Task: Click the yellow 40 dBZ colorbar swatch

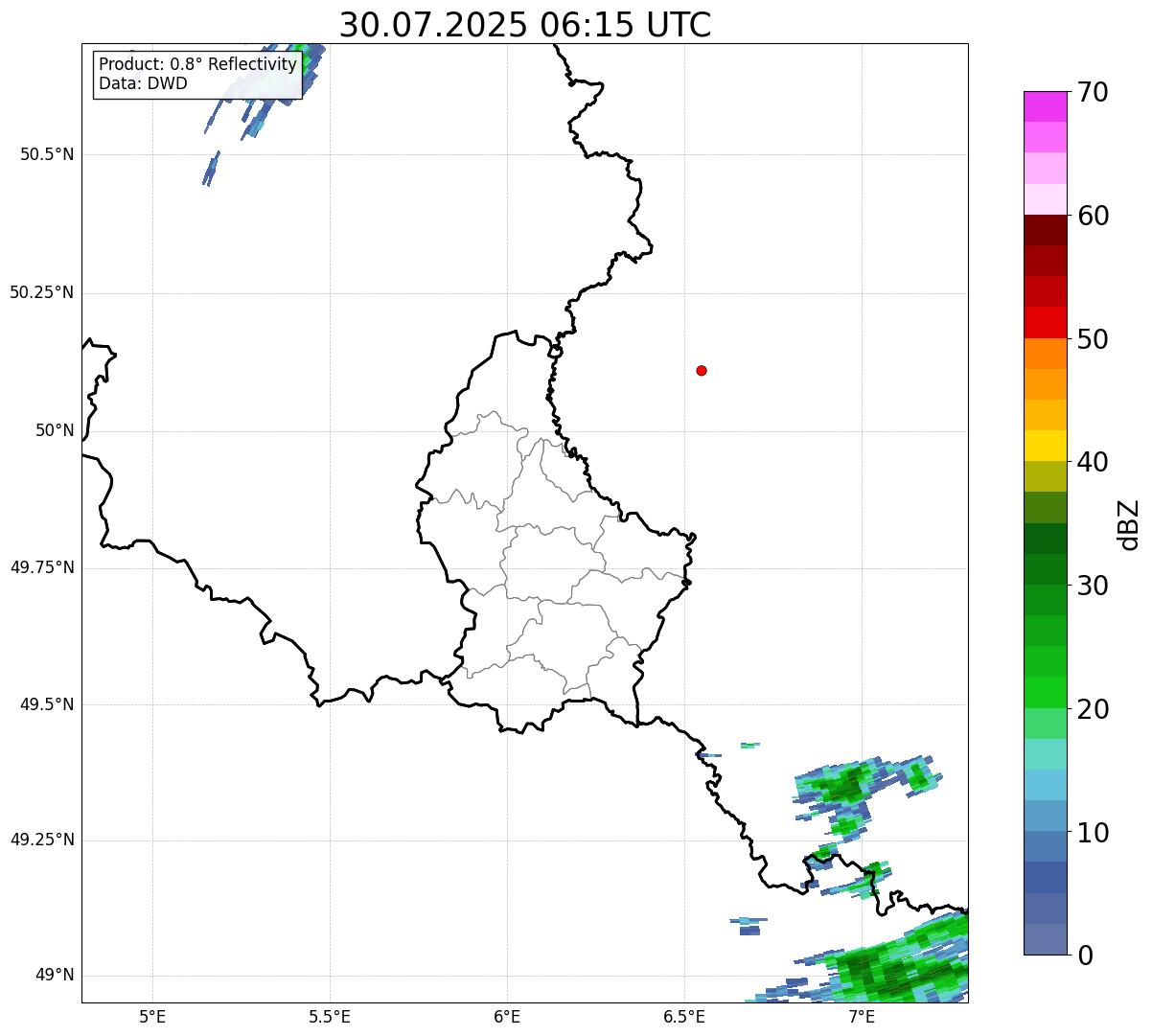Action: (x=1046, y=446)
